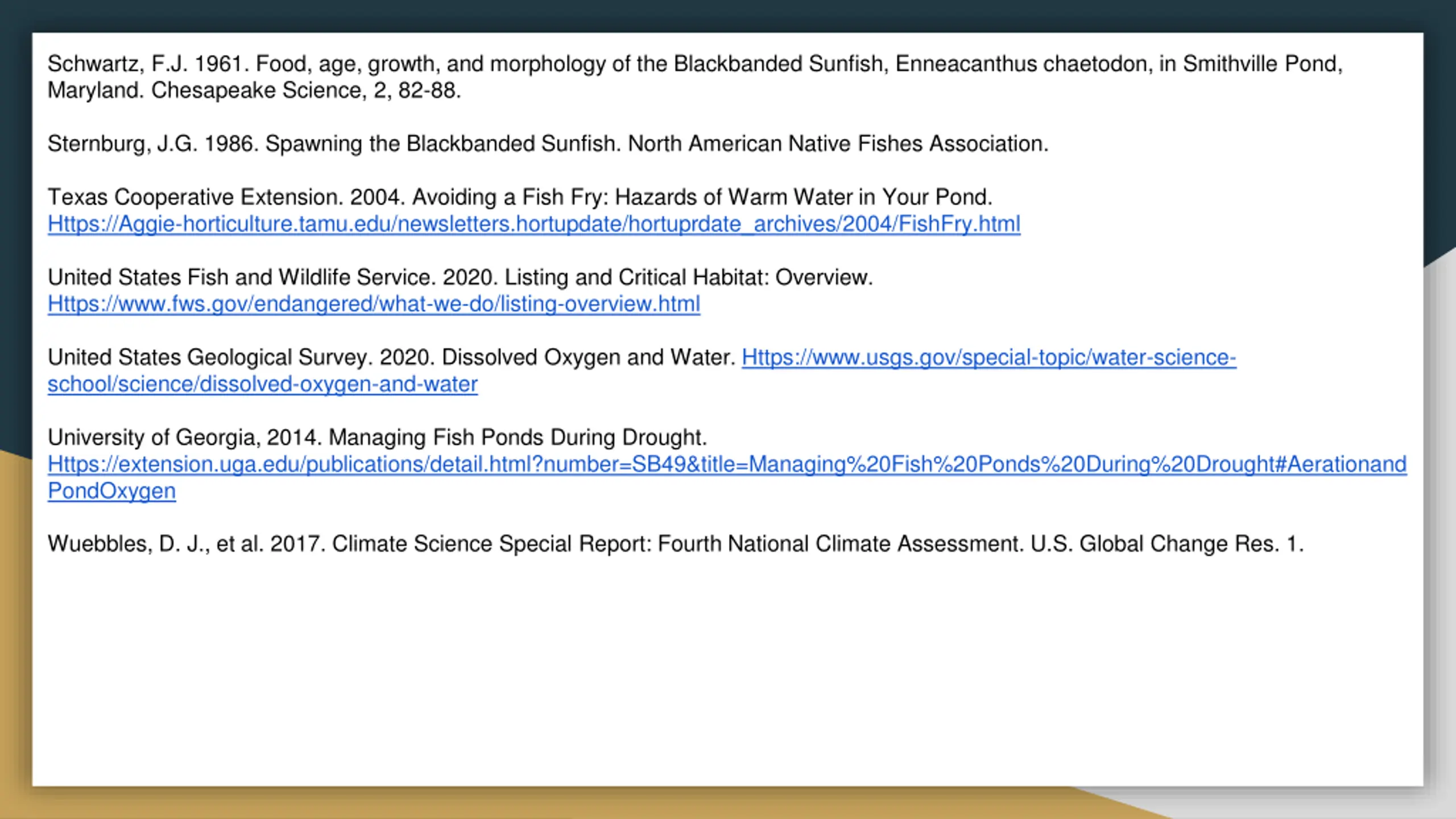Click the school/science/dissolved-oxygen-and-water link line
This screenshot has width=1456, height=819.
coord(262,384)
